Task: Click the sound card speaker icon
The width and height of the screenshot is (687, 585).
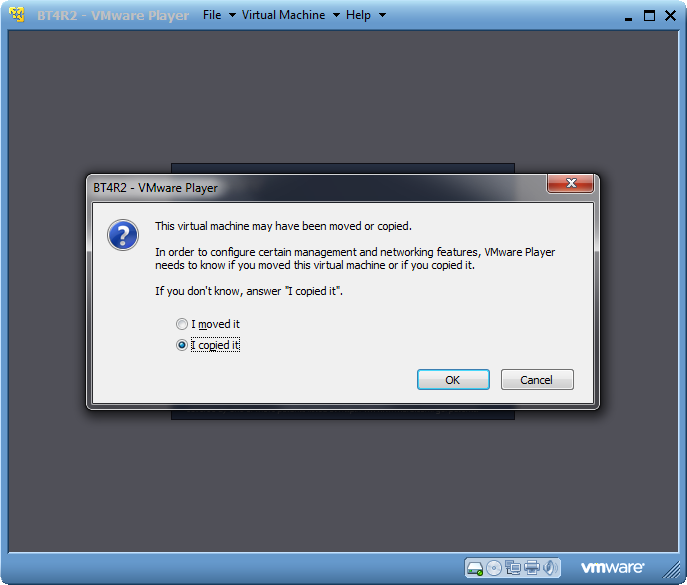Action: pos(550,568)
